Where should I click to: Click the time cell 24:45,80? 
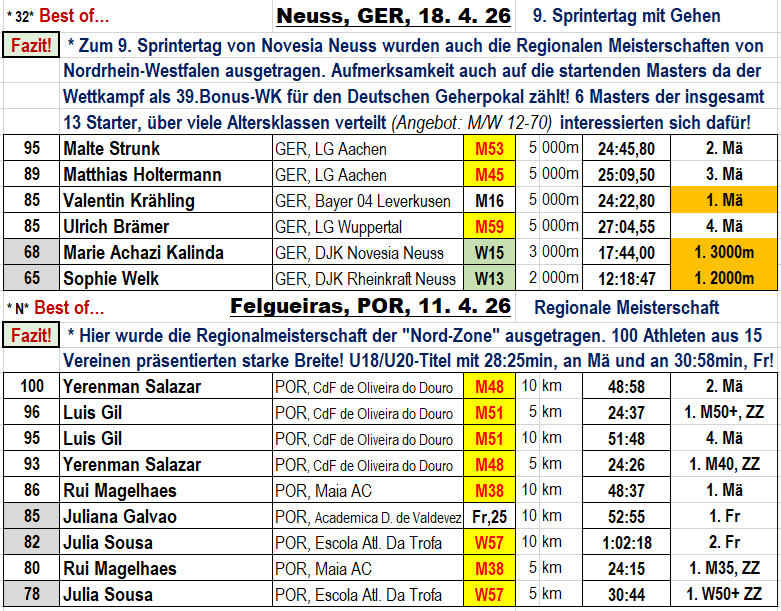click(x=626, y=149)
